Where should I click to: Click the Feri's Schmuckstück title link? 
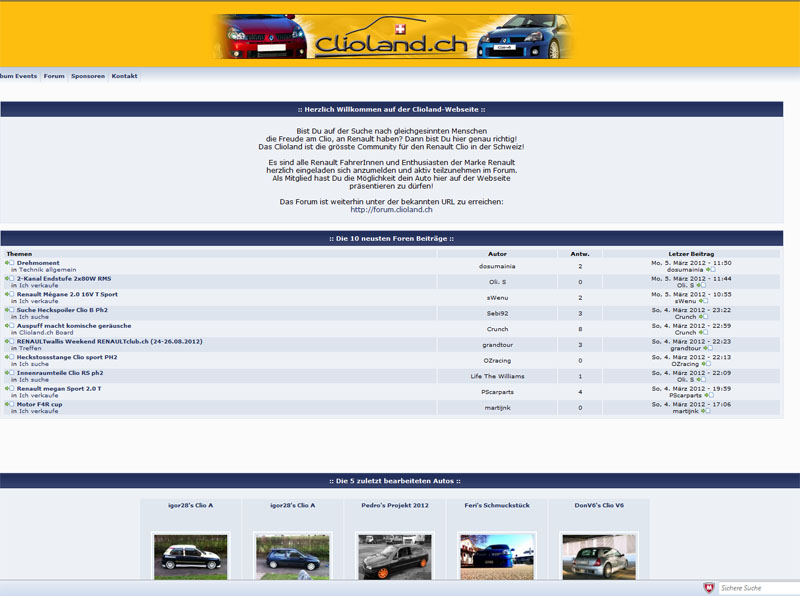click(x=497, y=505)
